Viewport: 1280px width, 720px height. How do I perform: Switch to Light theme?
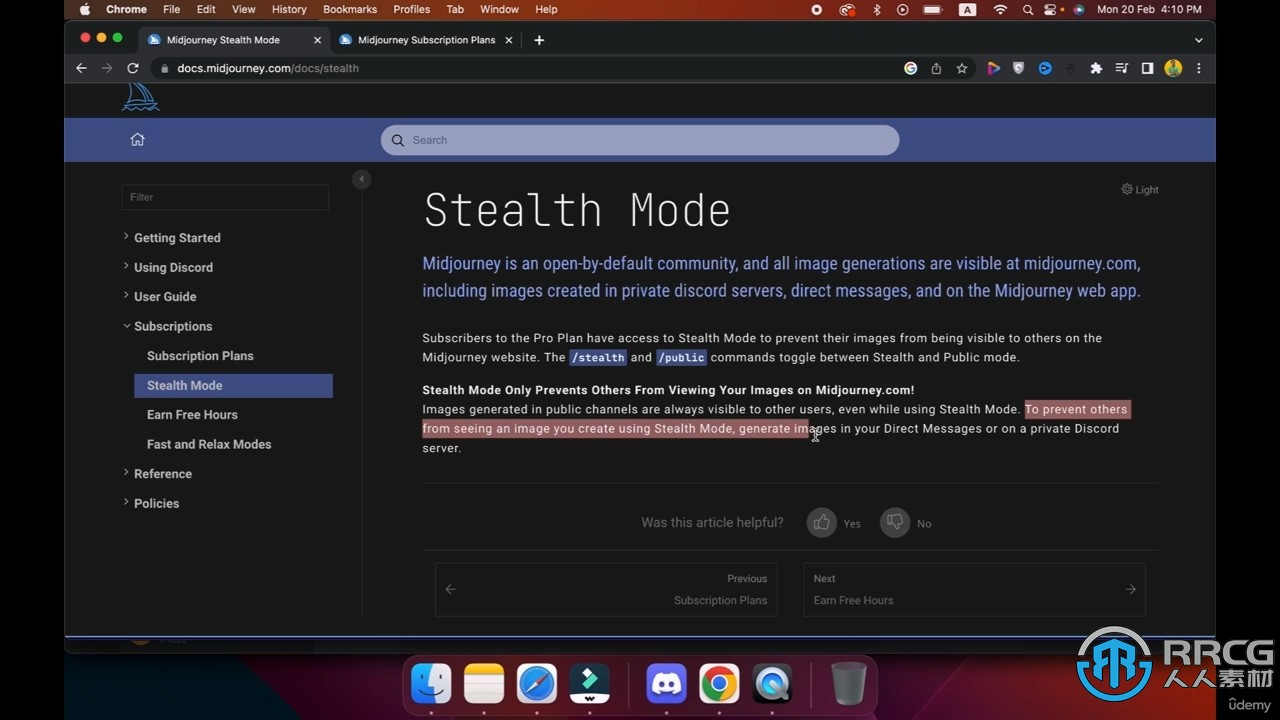click(1140, 189)
